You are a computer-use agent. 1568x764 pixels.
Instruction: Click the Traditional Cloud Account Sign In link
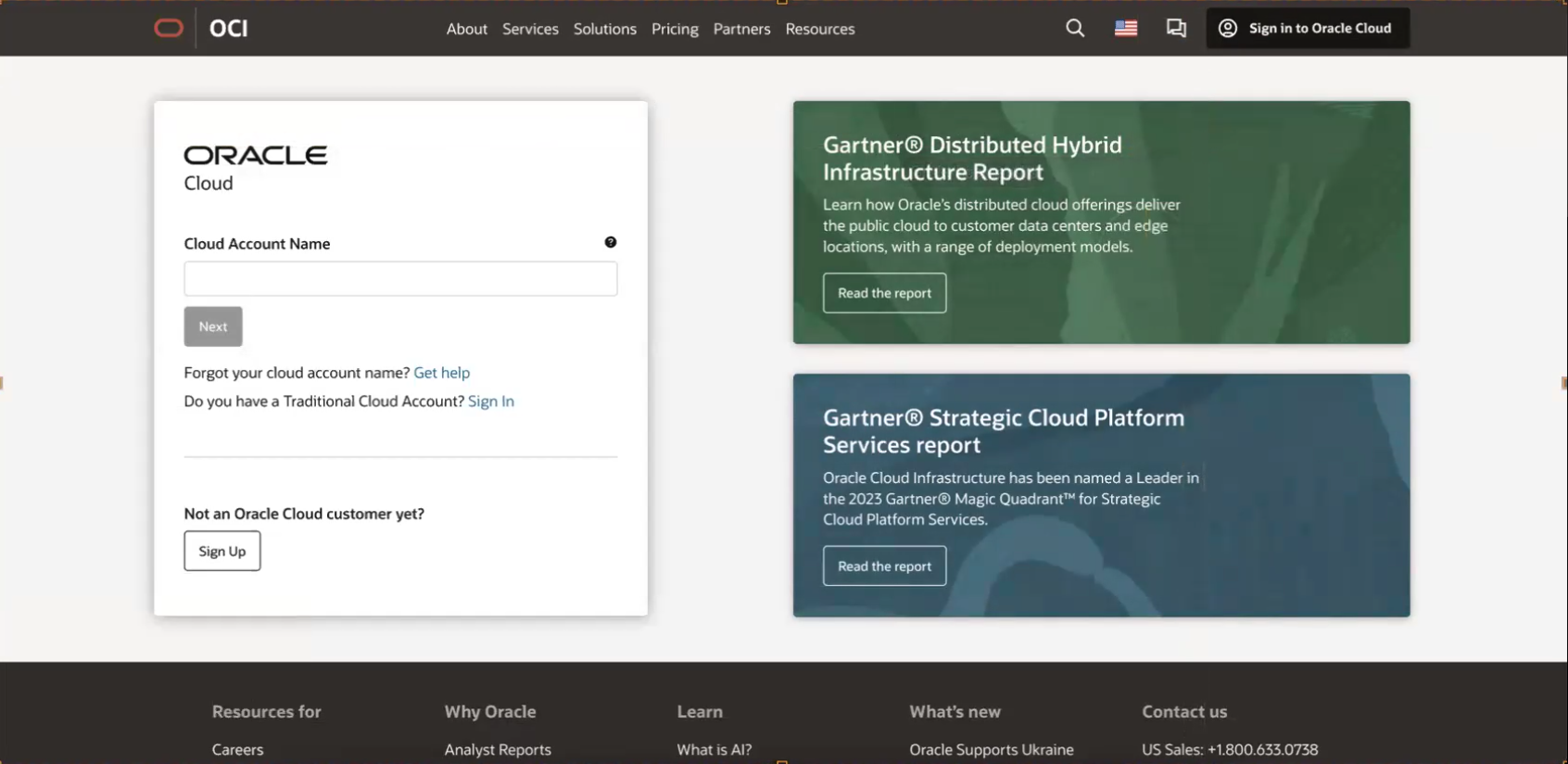tap(490, 401)
